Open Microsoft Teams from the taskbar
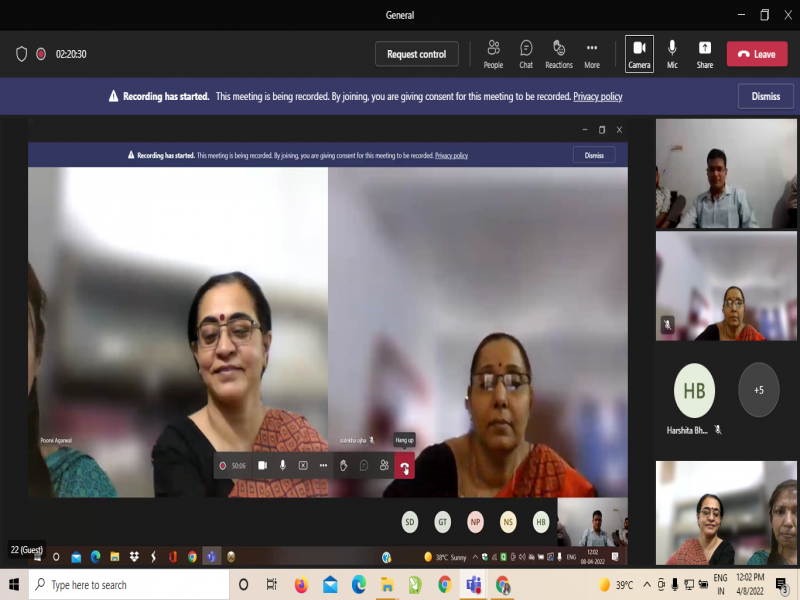The width and height of the screenshot is (800, 600). point(474,585)
